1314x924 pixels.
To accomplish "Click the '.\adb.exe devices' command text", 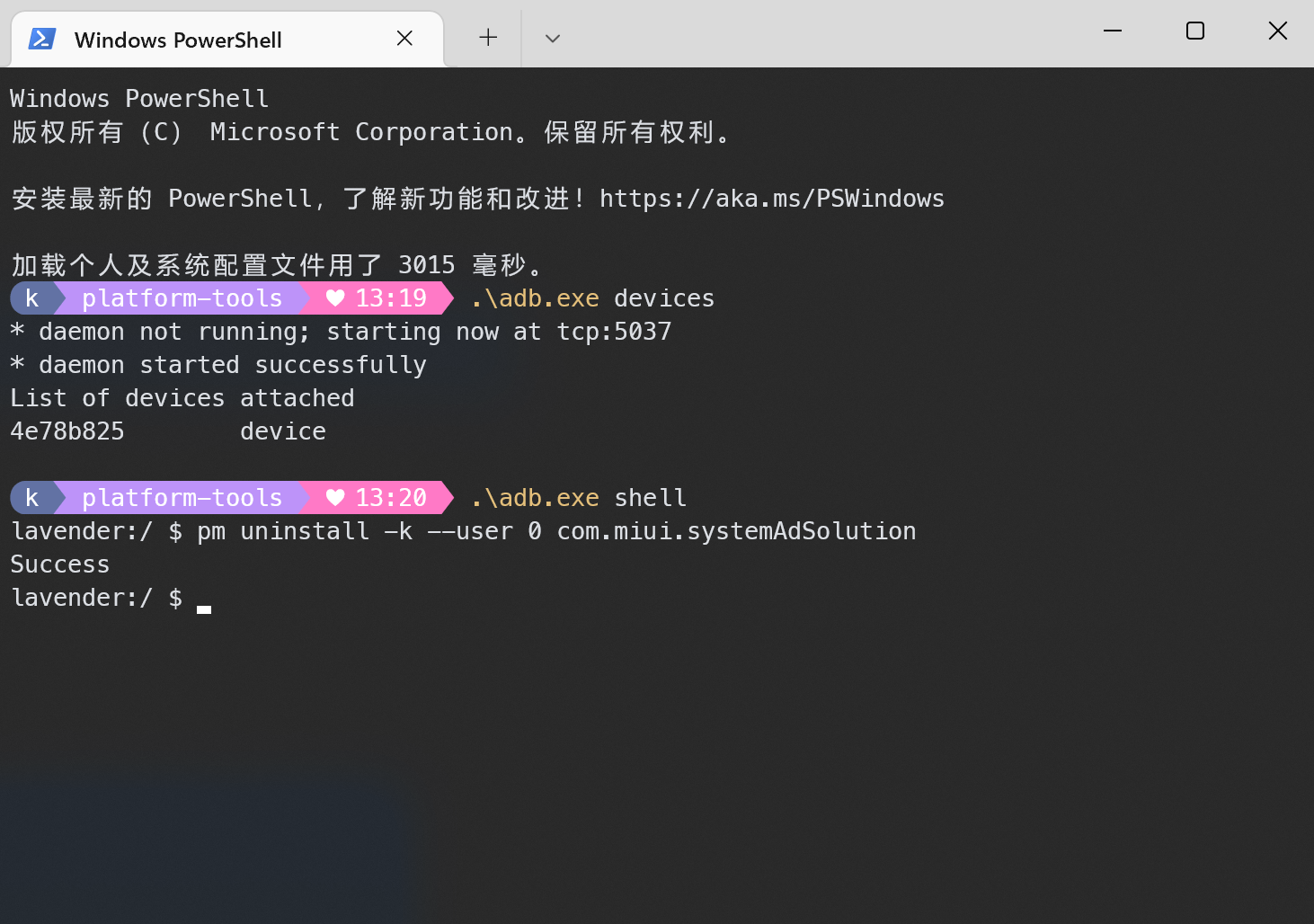I will click(592, 298).
